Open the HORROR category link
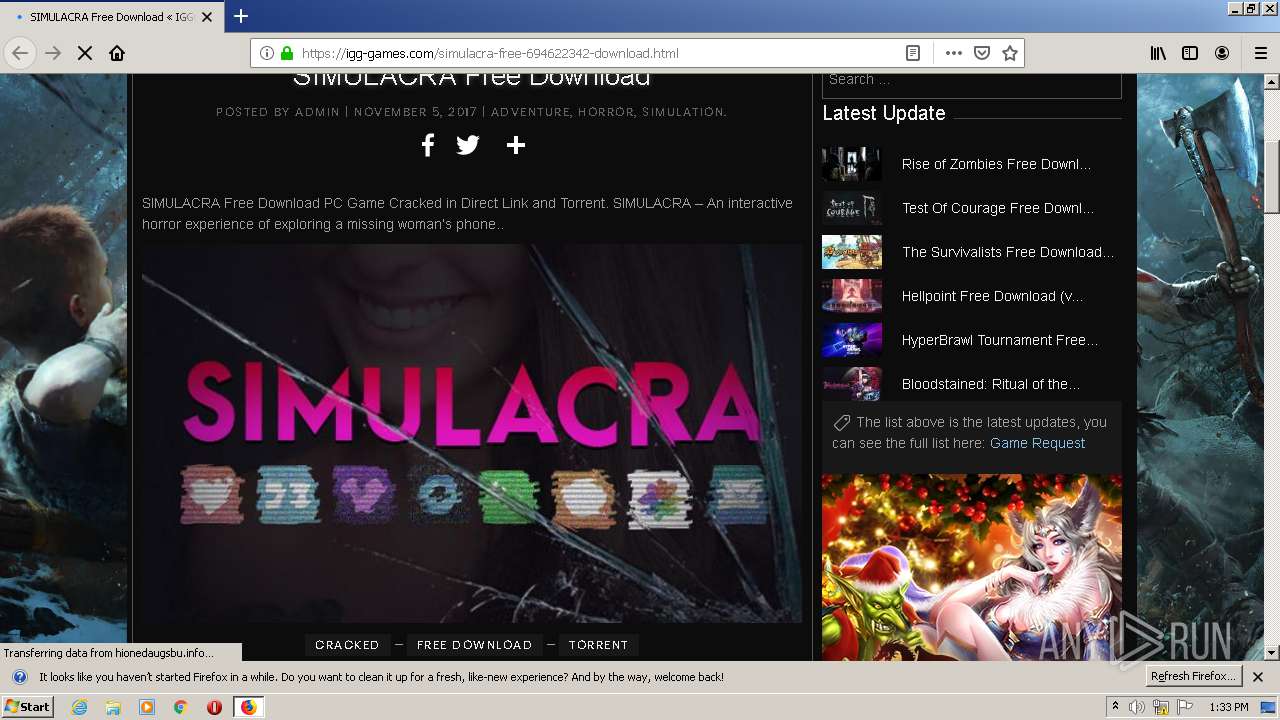 coord(606,112)
